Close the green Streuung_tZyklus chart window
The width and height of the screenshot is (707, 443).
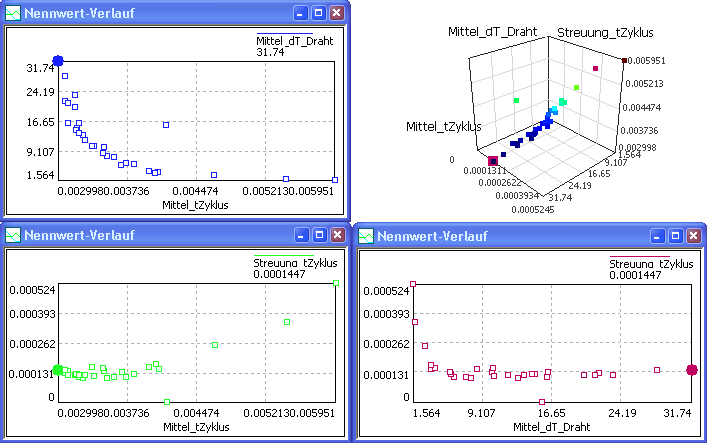337,235
